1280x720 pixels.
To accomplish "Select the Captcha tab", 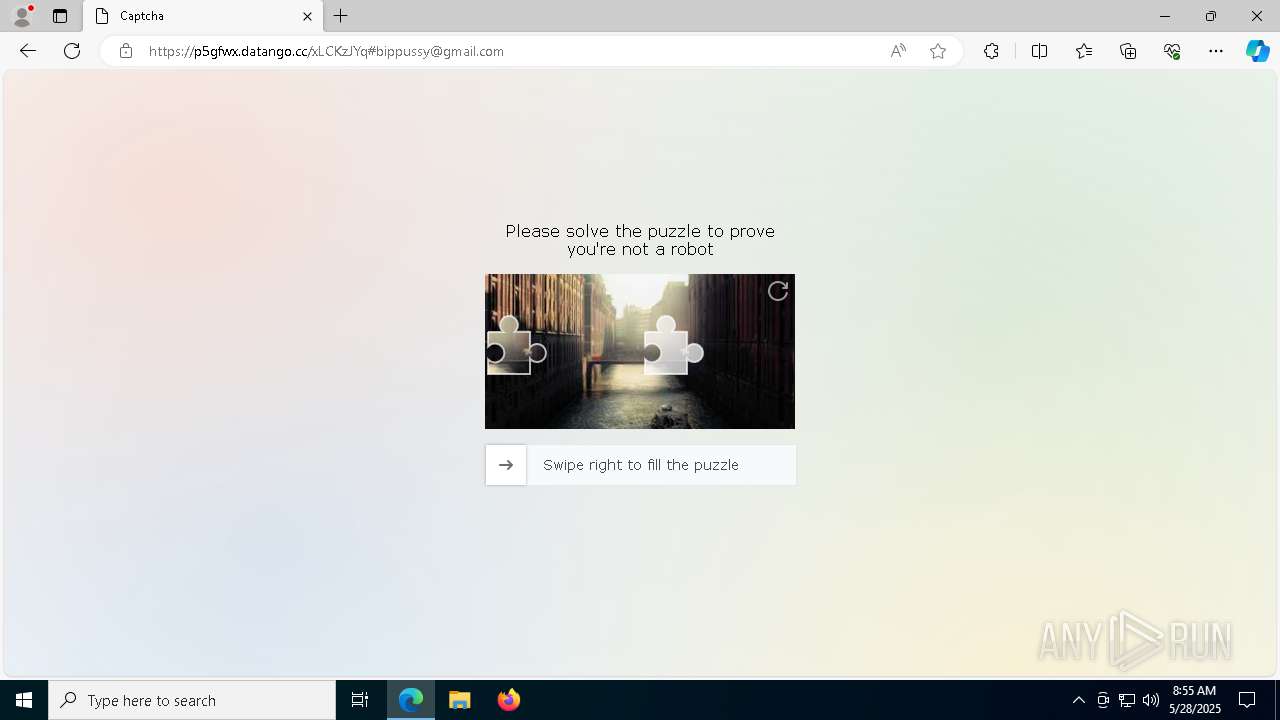I will click(203, 16).
